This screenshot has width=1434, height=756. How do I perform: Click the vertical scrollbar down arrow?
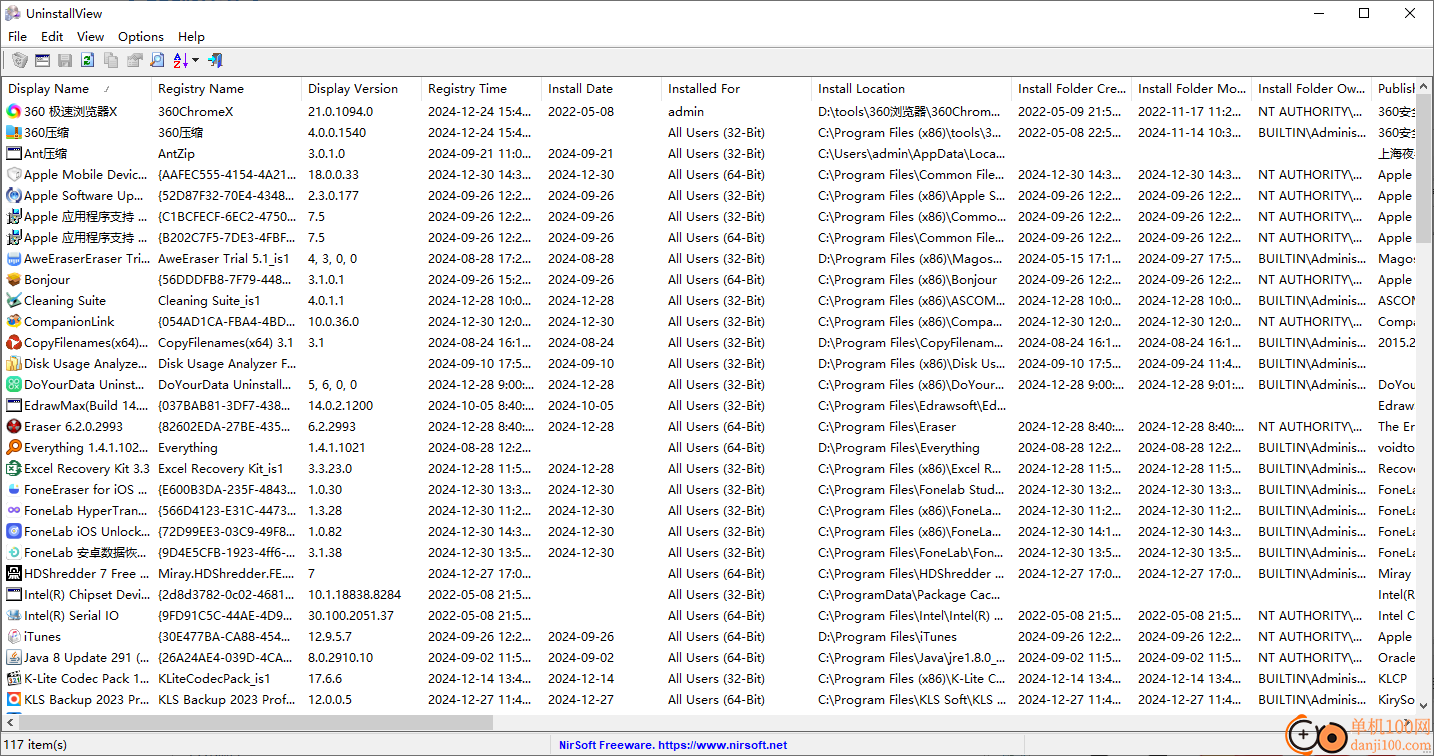click(x=1424, y=706)
